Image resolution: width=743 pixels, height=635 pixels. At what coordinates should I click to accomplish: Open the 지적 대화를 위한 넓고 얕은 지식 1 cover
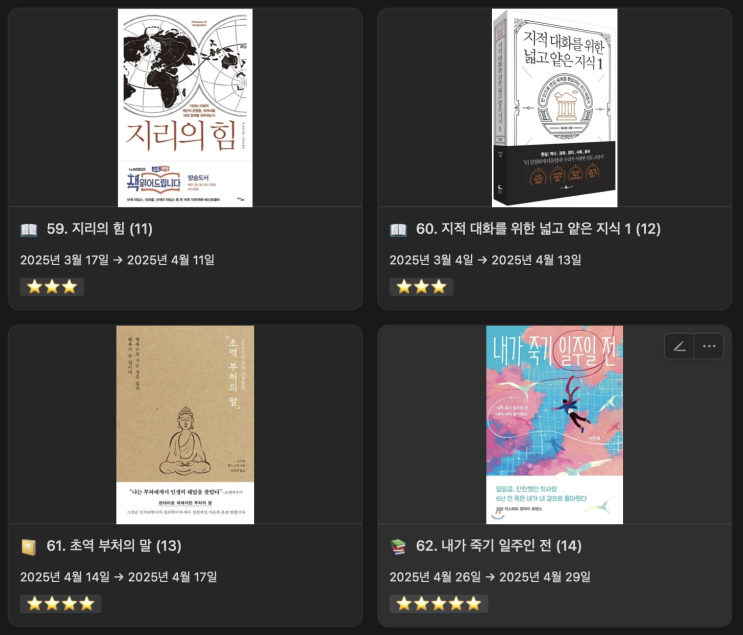(x=554, y=108)
